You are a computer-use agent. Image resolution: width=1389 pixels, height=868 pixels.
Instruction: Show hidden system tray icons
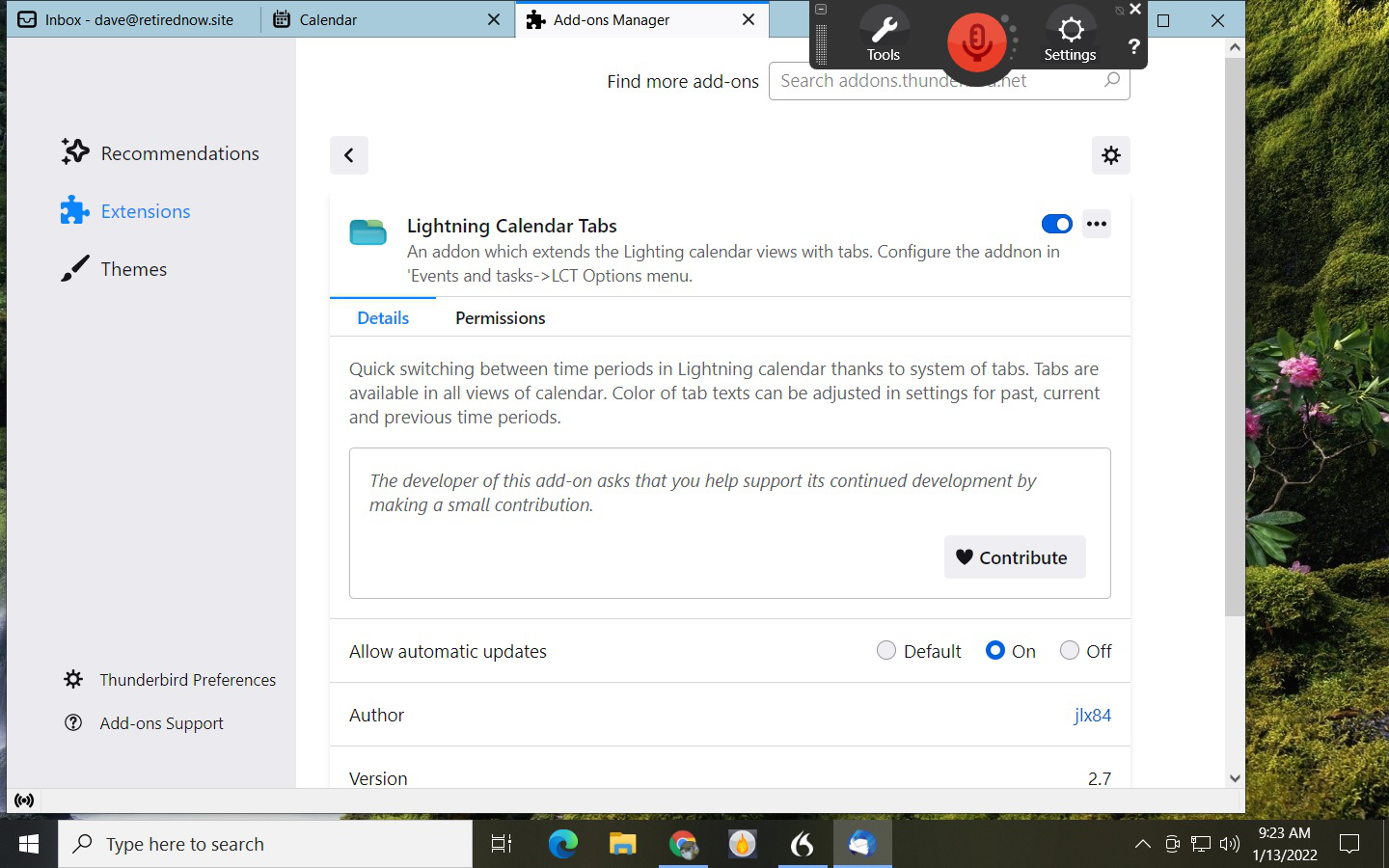point(1143,845)
